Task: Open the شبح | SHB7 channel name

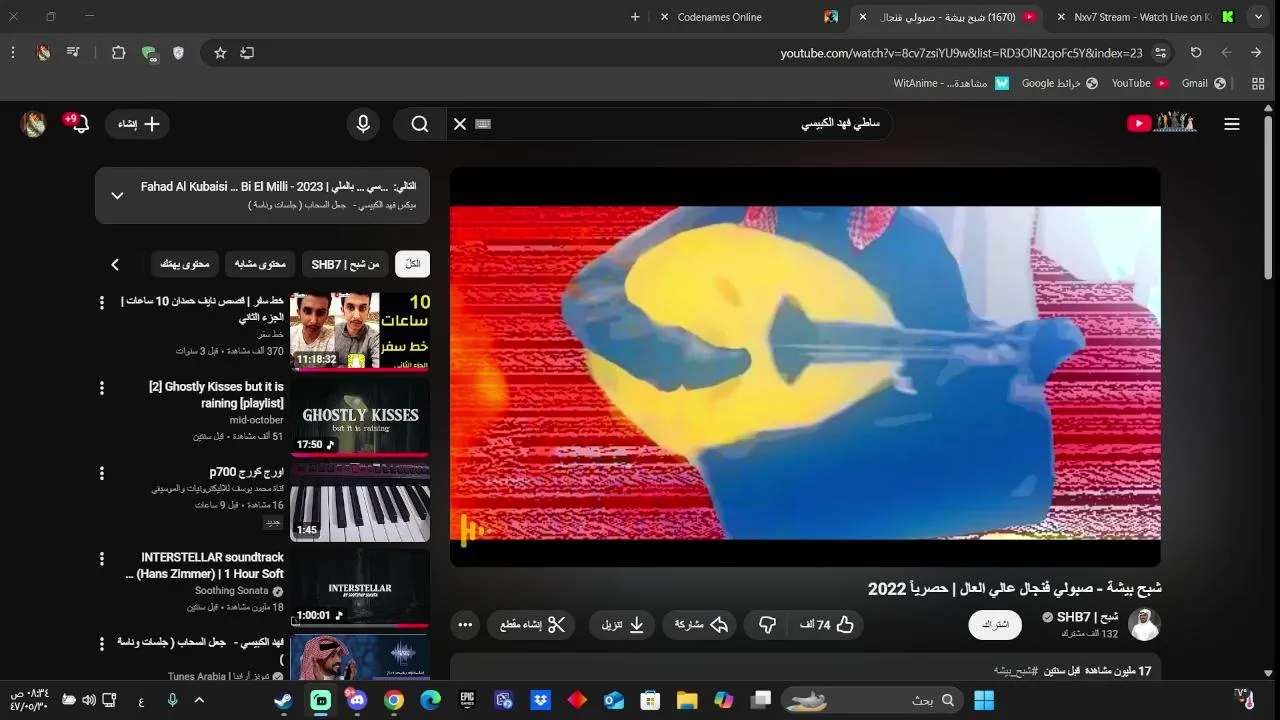Action: (x=1088, y=617)
